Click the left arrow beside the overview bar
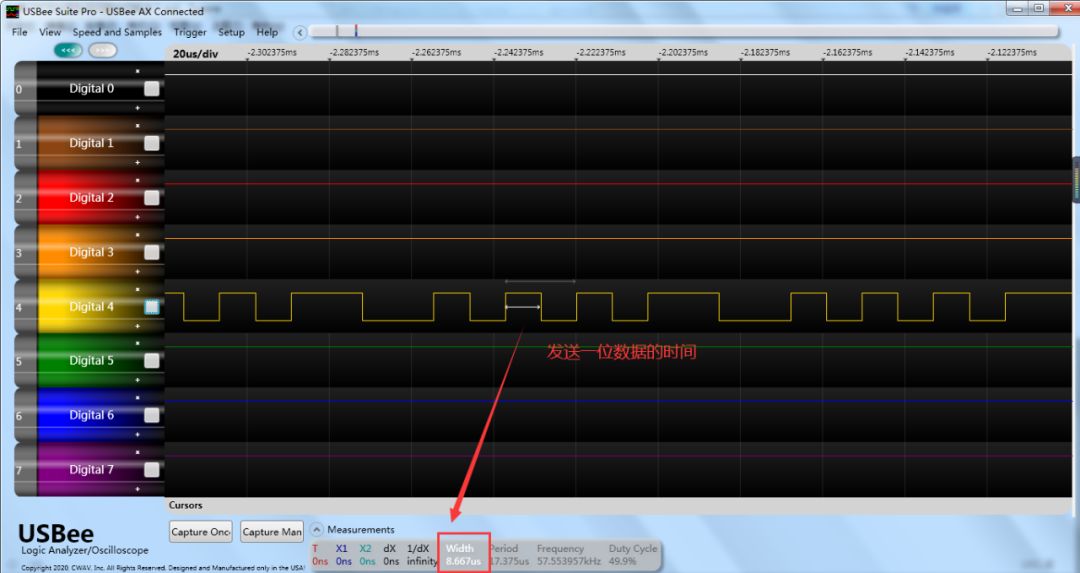Viewport: 1080px width, 573px height. coord(299,32)
